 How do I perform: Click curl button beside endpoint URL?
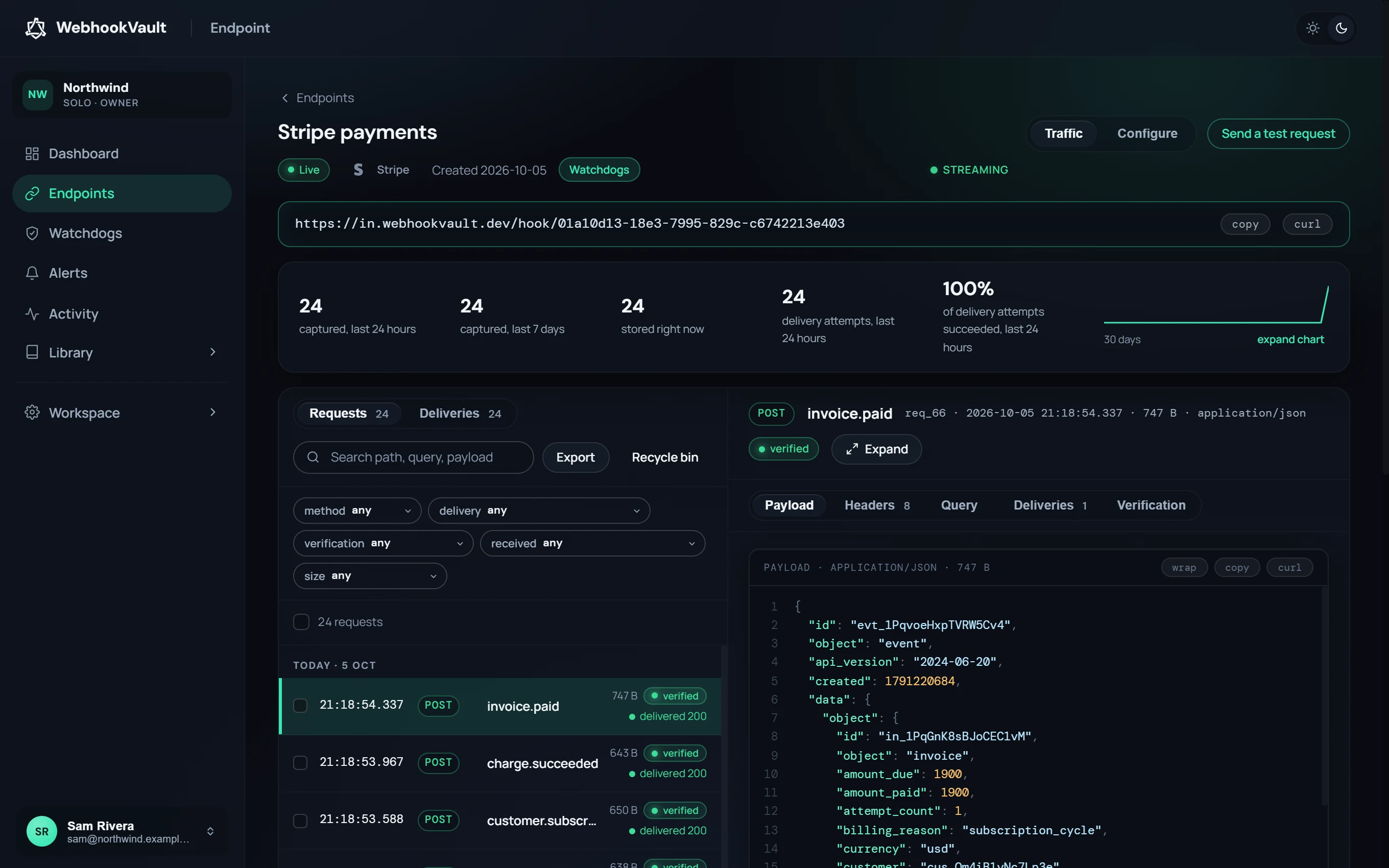(x=1307, y=224)
